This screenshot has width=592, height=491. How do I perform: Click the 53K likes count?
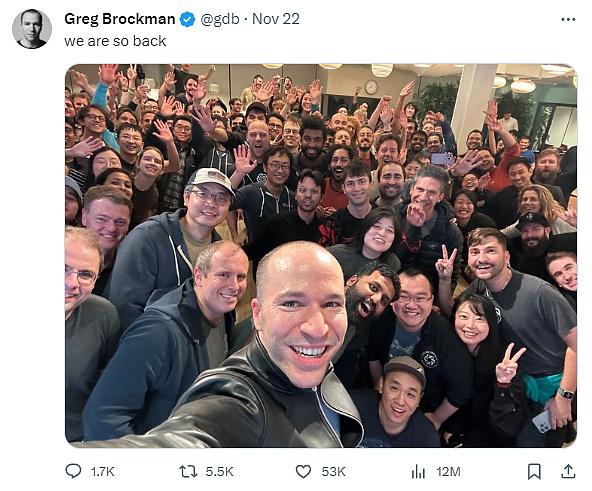click(333, 472)
